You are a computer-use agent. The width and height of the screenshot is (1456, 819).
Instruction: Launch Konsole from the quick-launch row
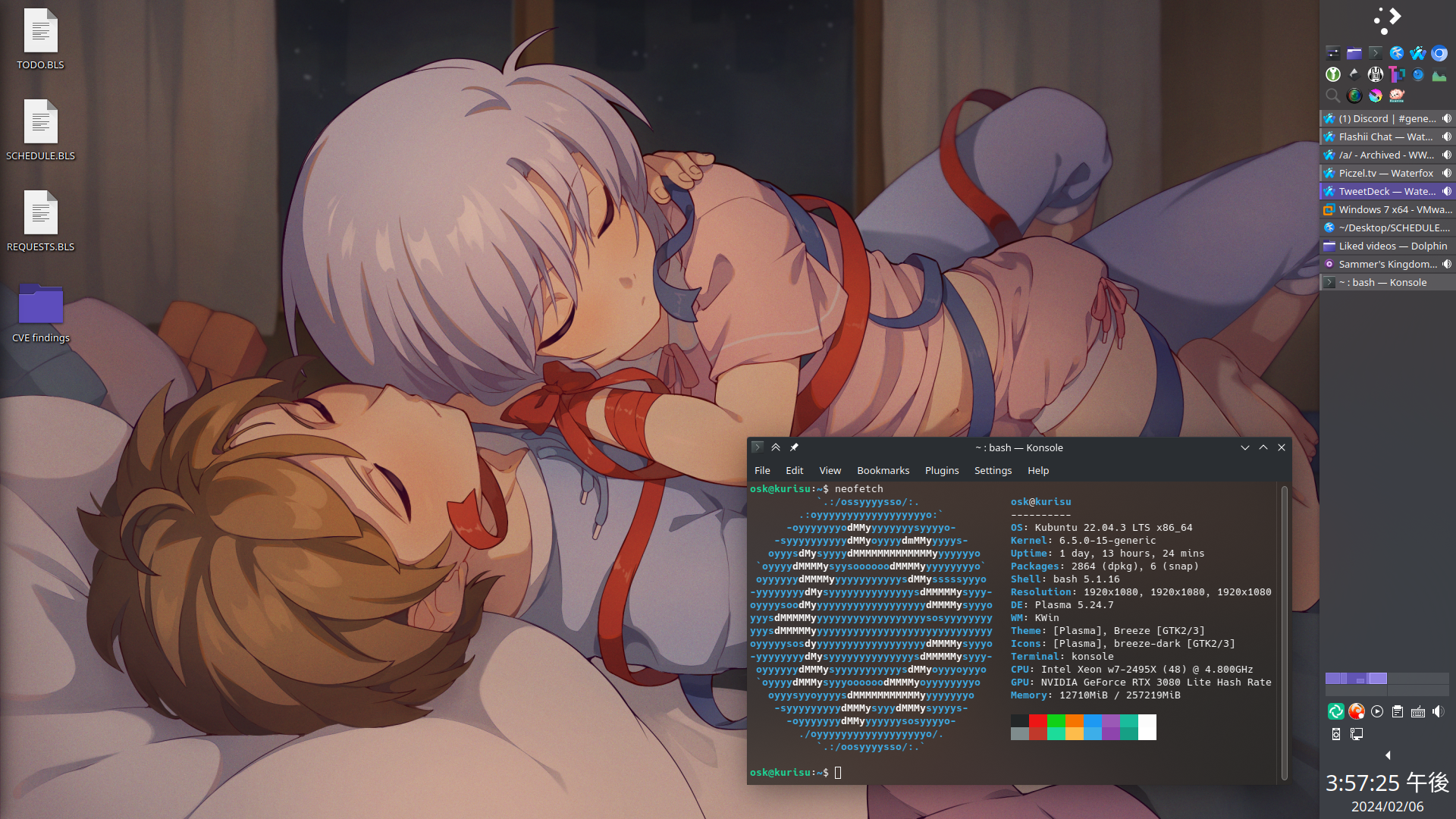(x=1376, y=53)
